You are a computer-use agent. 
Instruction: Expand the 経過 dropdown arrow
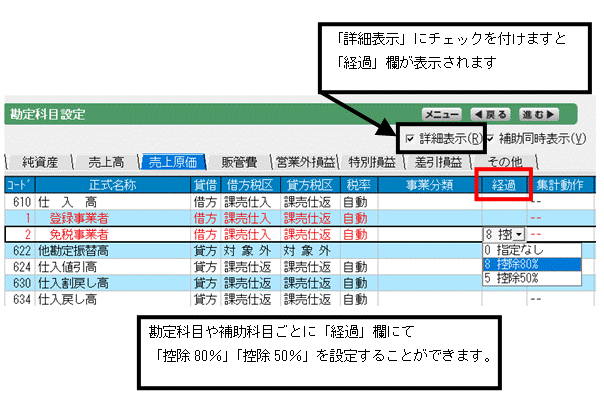pyautogui.click(x=519, y=234)
